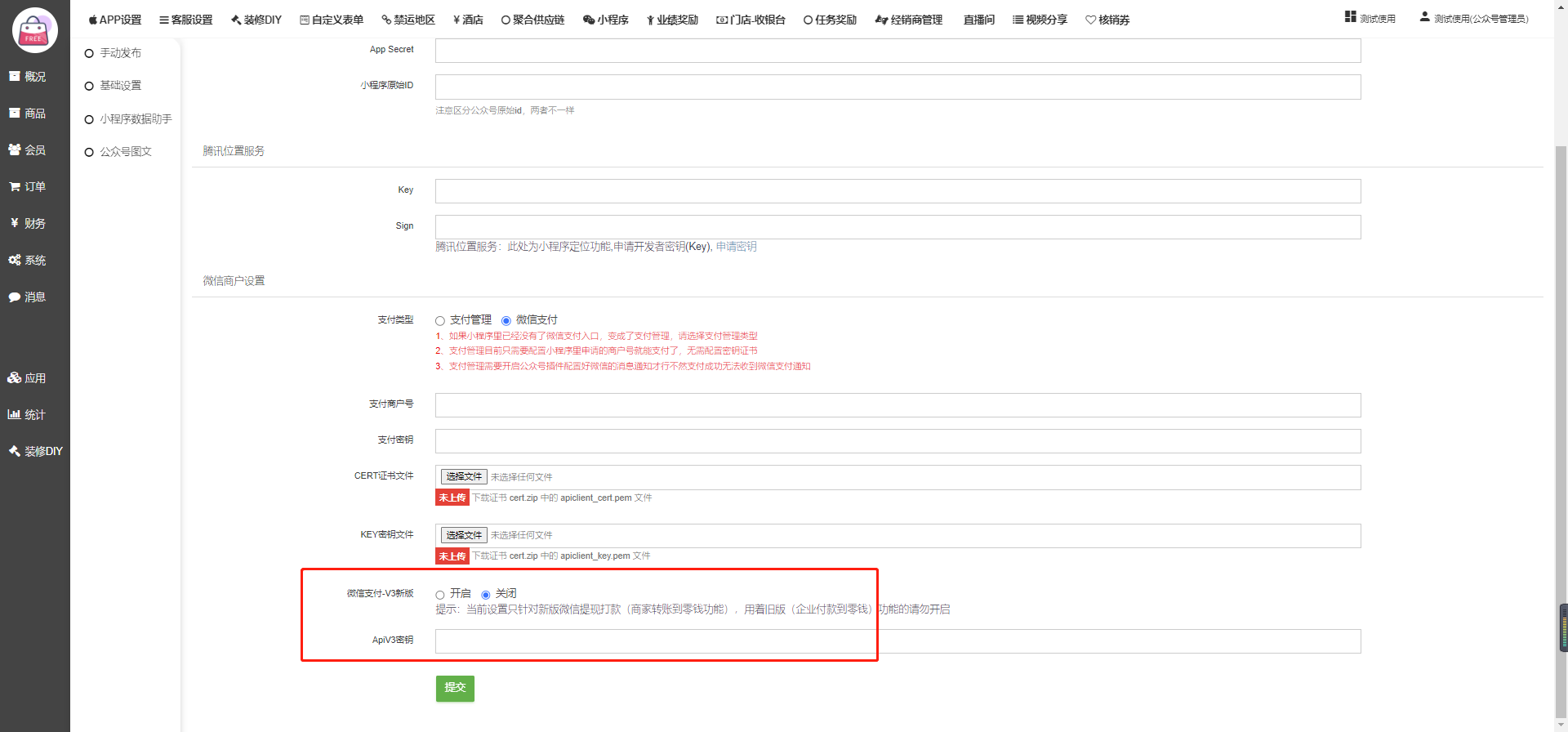Open the 会员 members sidebar icon

pyautogui.click(x=15, y=150)
